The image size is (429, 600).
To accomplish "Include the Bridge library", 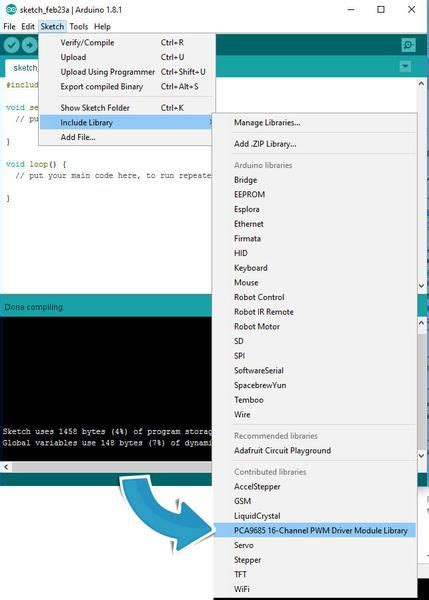I will [315, 180].
